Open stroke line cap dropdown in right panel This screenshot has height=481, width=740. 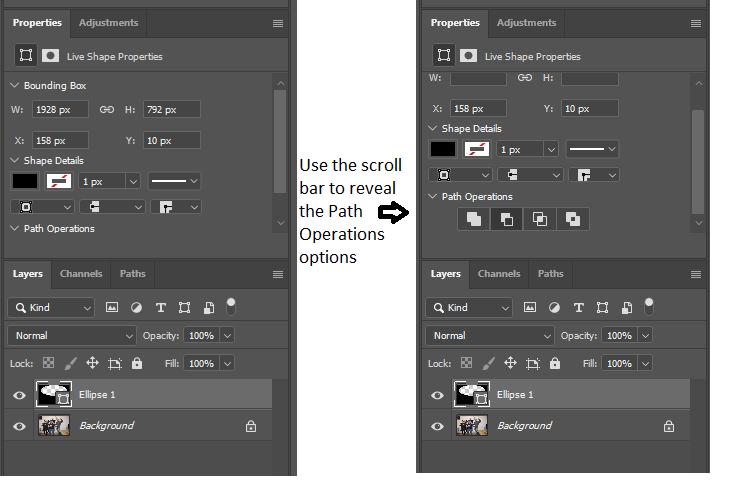[x=530, y=175]
